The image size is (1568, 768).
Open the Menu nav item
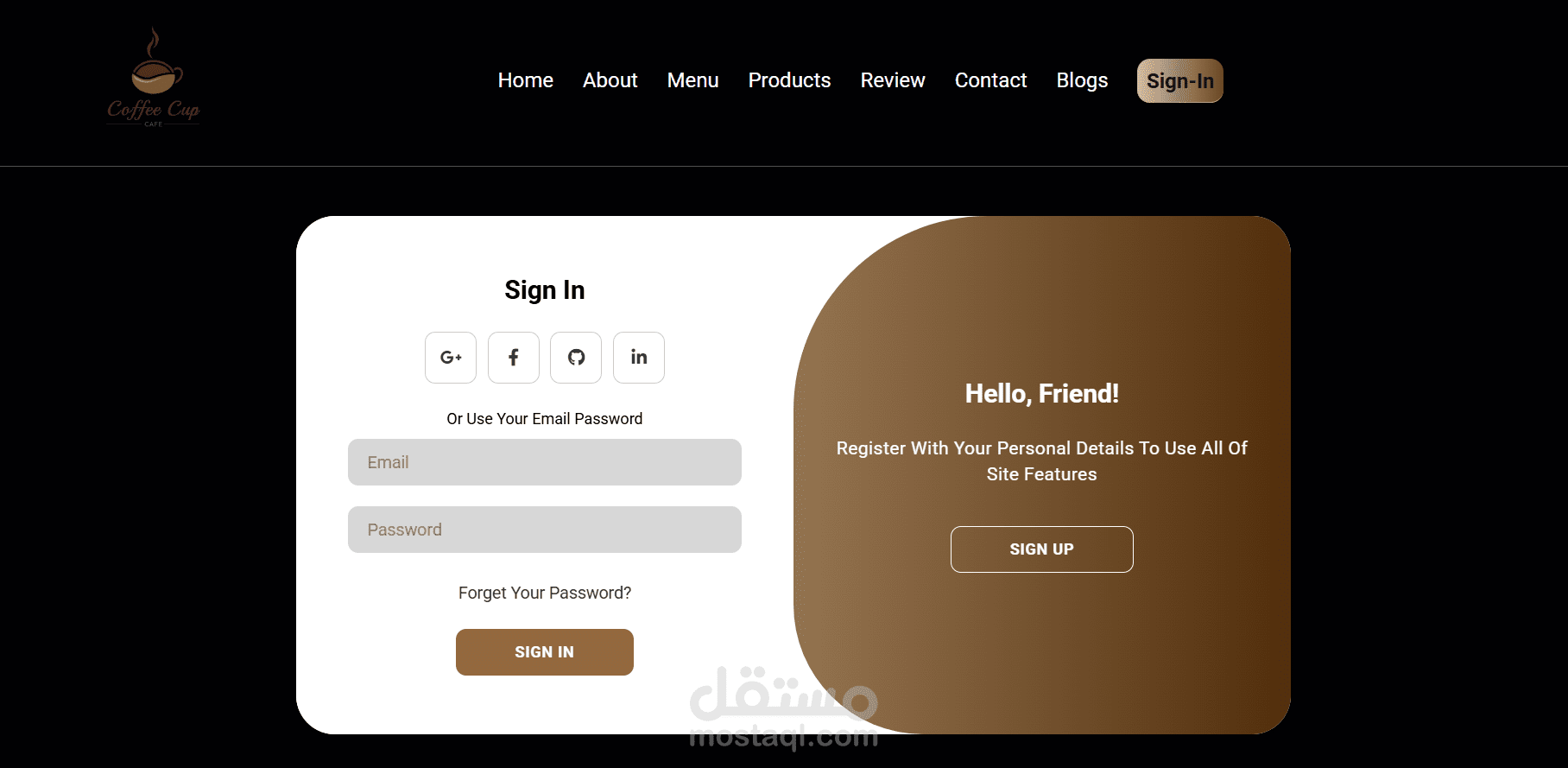[x=692, y=80]
